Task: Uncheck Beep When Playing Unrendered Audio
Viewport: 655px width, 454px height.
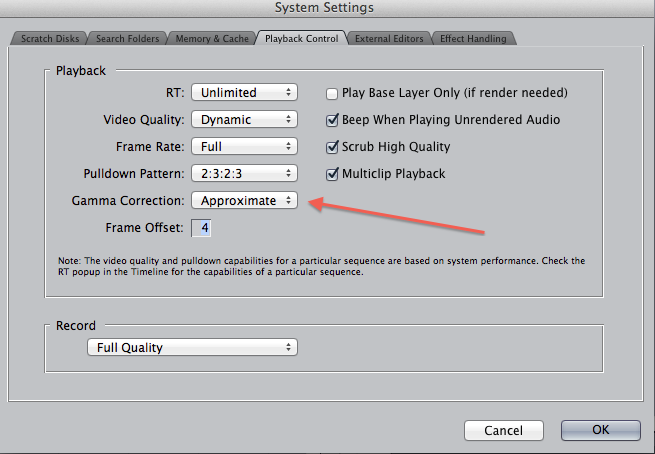Action: point(332,120)
